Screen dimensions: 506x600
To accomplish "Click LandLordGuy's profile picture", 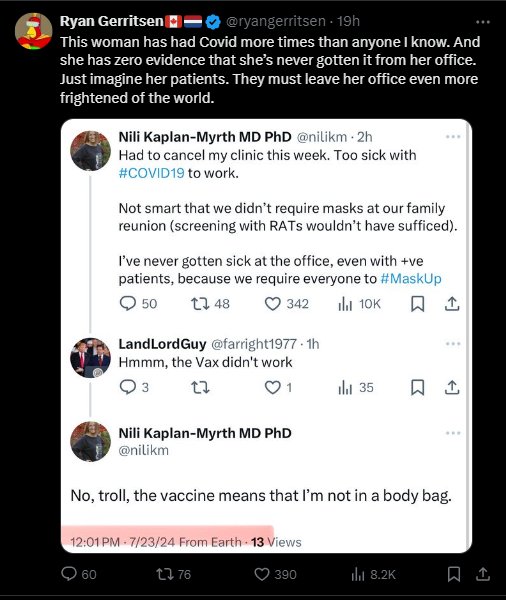I will pos(90,358).
